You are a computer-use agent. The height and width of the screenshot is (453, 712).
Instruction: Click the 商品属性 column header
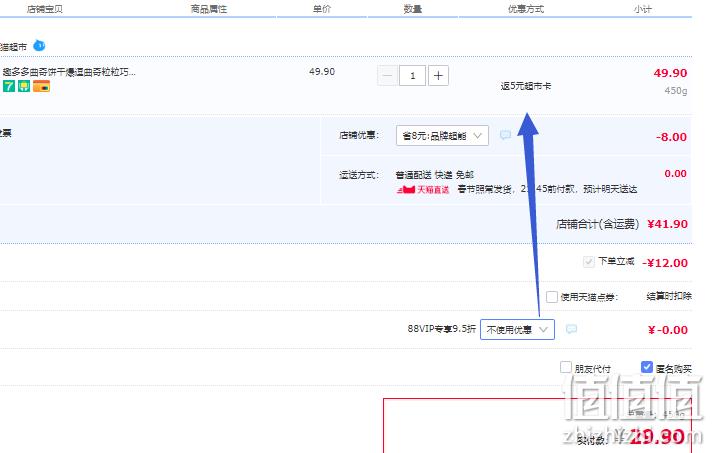[x=208, y=9]
